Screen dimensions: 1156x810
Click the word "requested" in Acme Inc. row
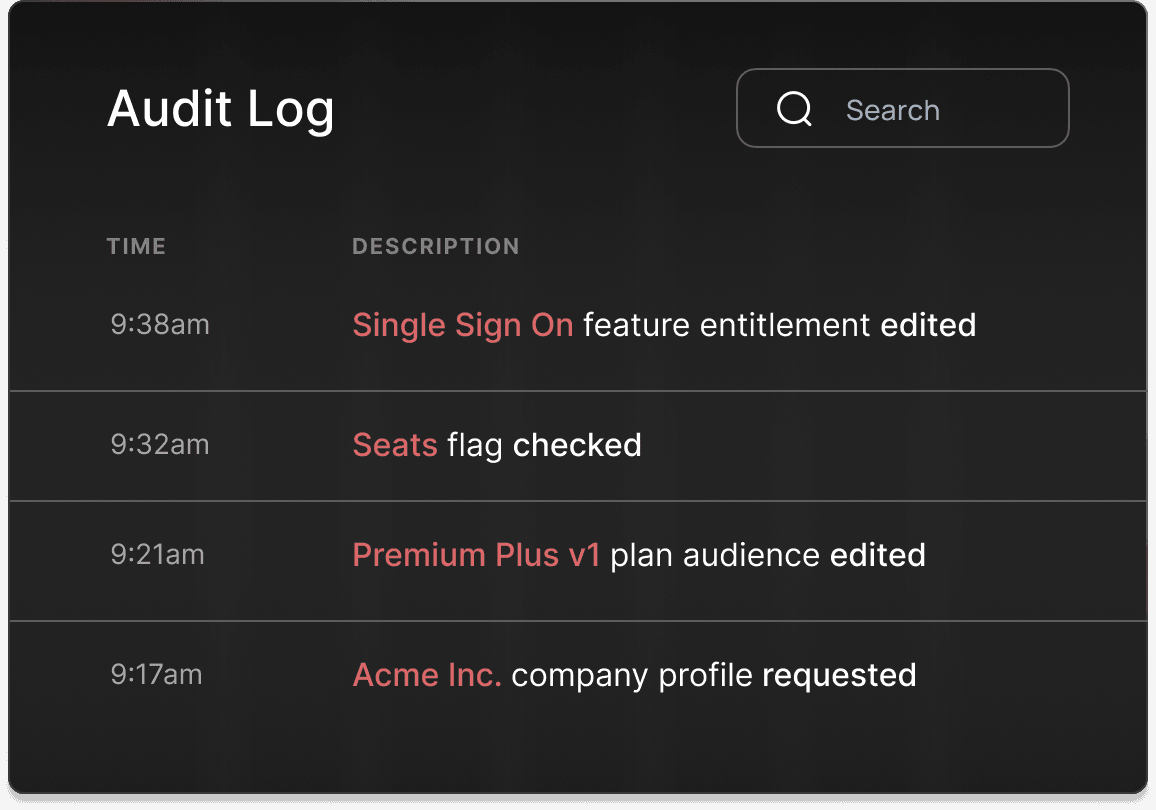[839, 675]
